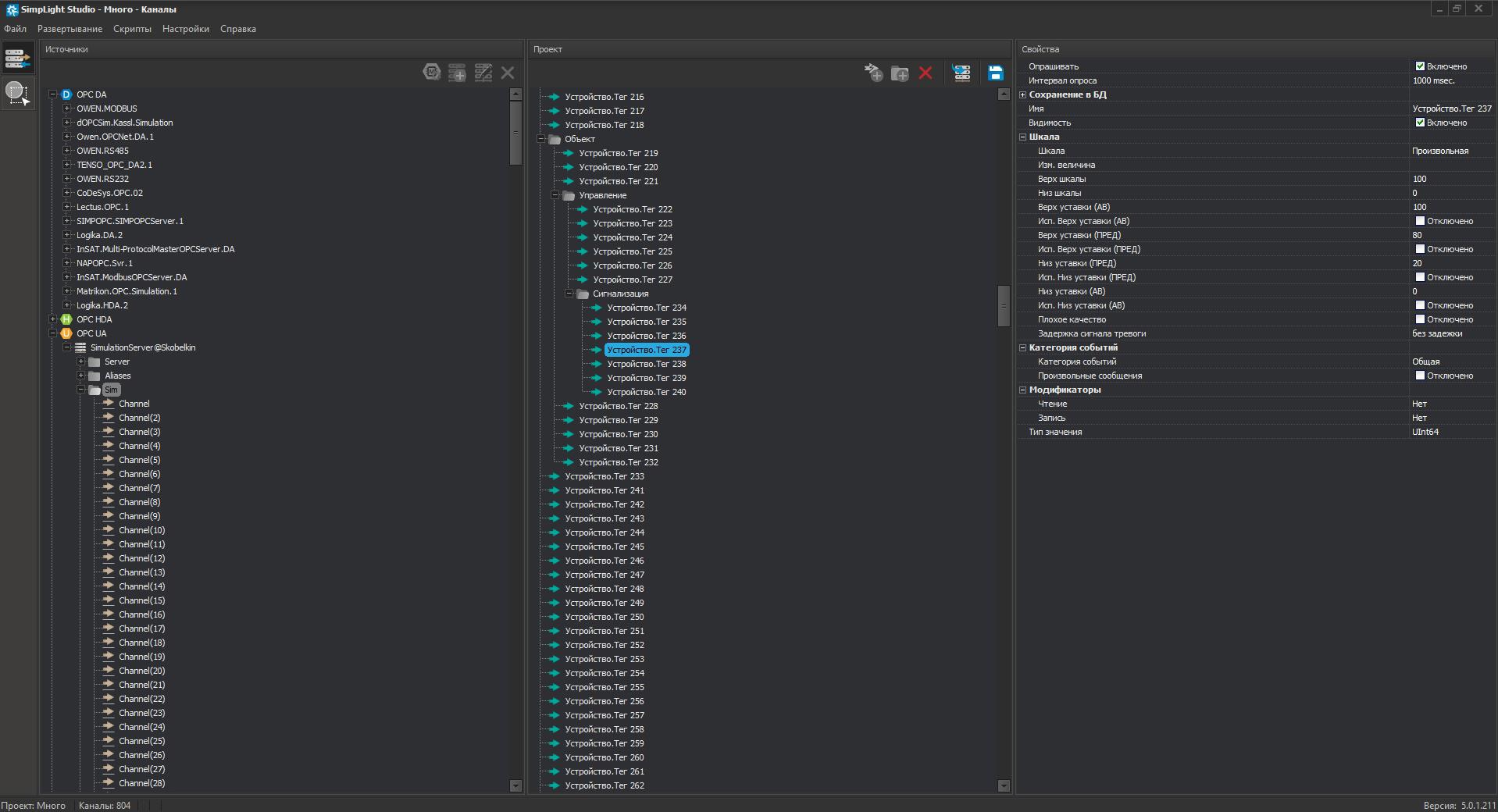Open the Файл menu
The height and width of the screenshot is (812, 1498).
coord(15,29)
